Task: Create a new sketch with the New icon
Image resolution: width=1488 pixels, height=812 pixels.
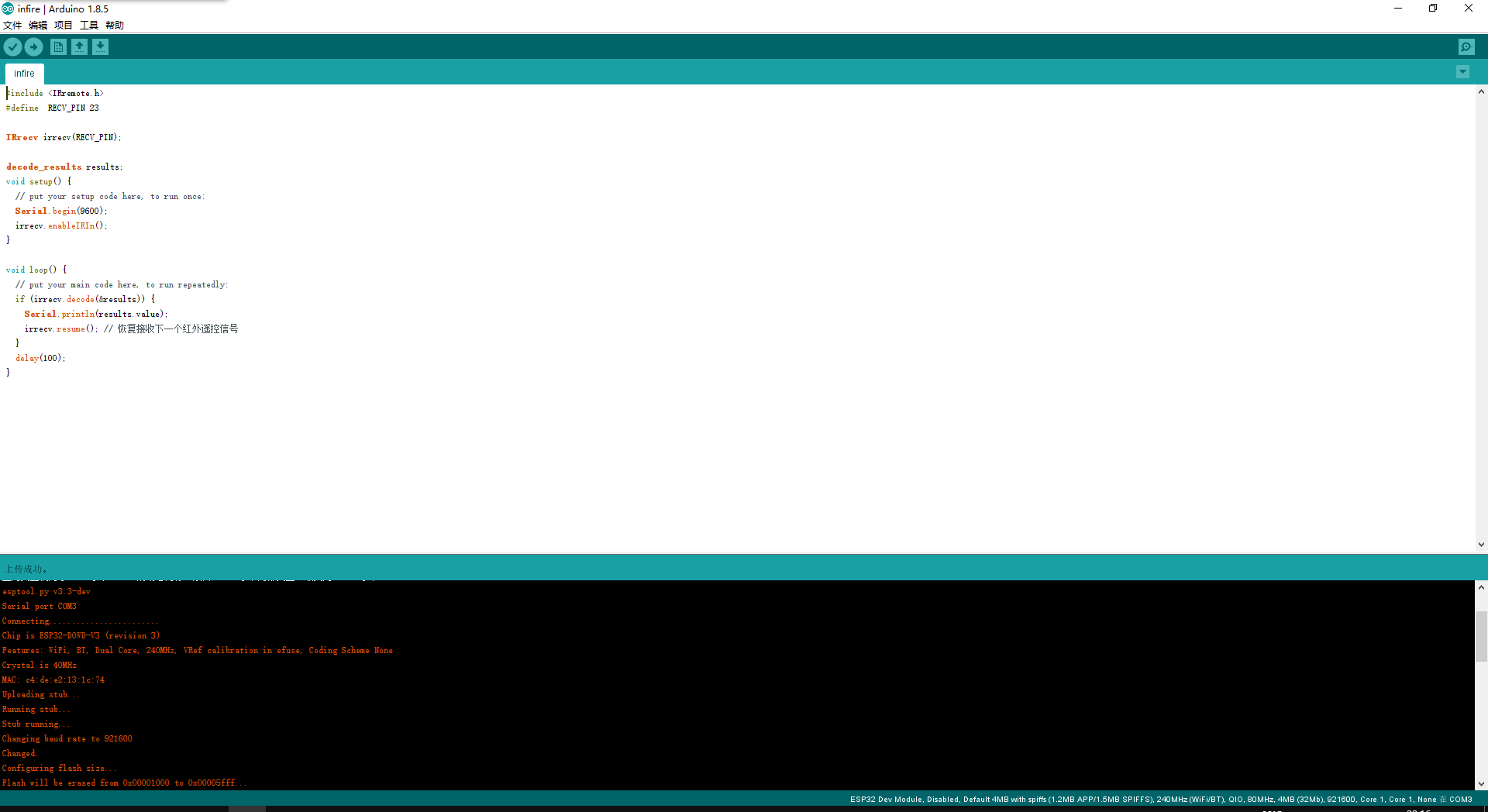Action: (x=58, y=47)
